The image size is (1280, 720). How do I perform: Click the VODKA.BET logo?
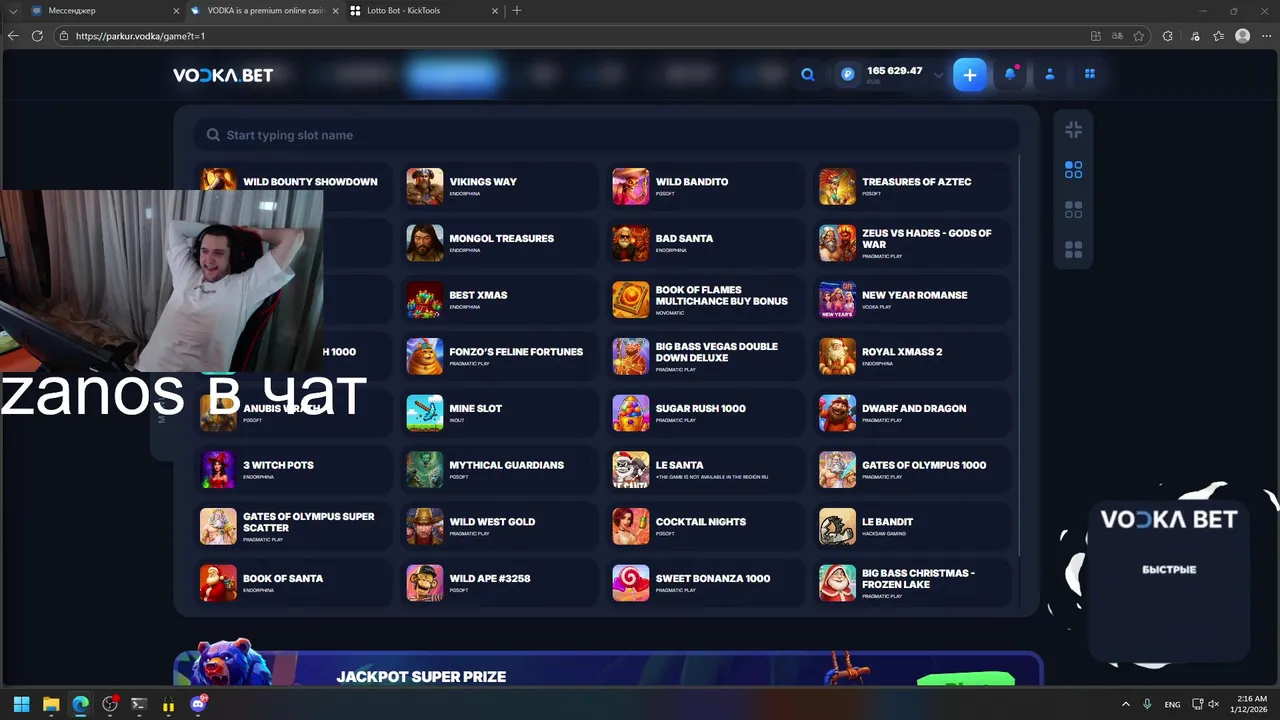click(223, 75)
